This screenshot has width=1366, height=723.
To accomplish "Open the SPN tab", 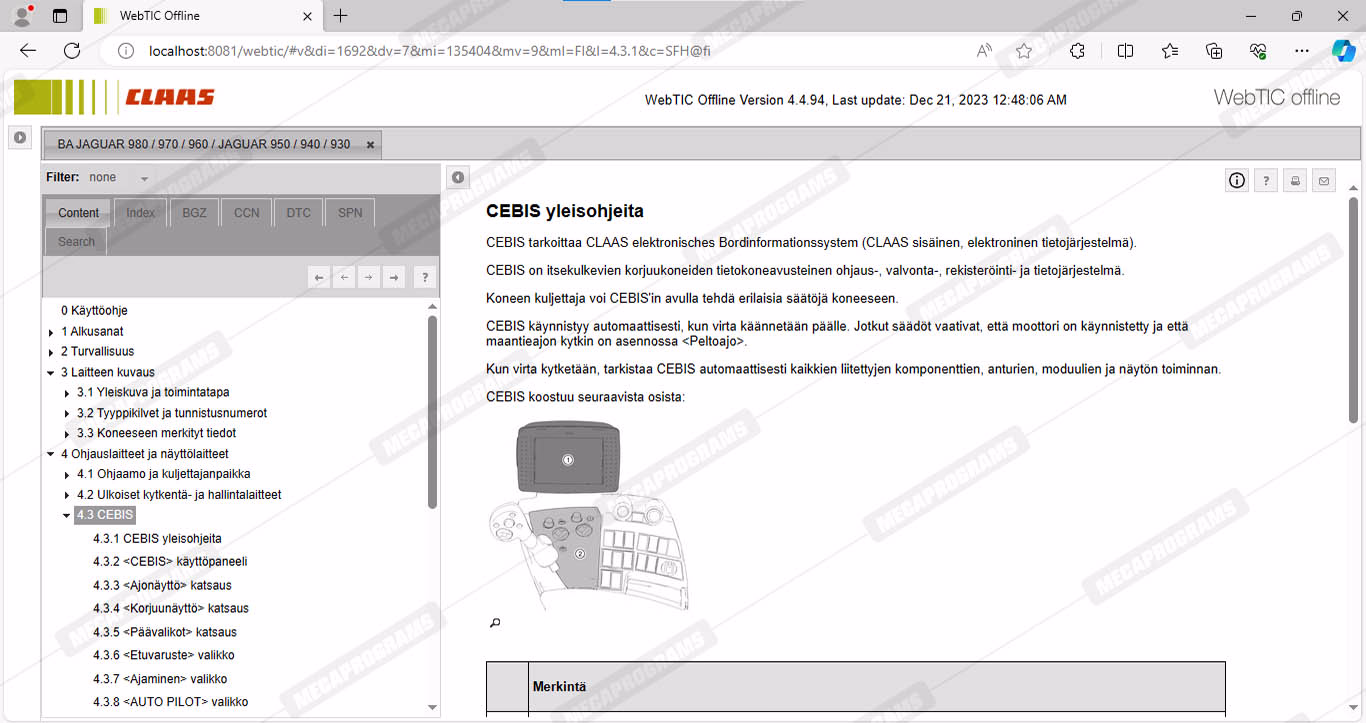I will [x=350, y=213].
